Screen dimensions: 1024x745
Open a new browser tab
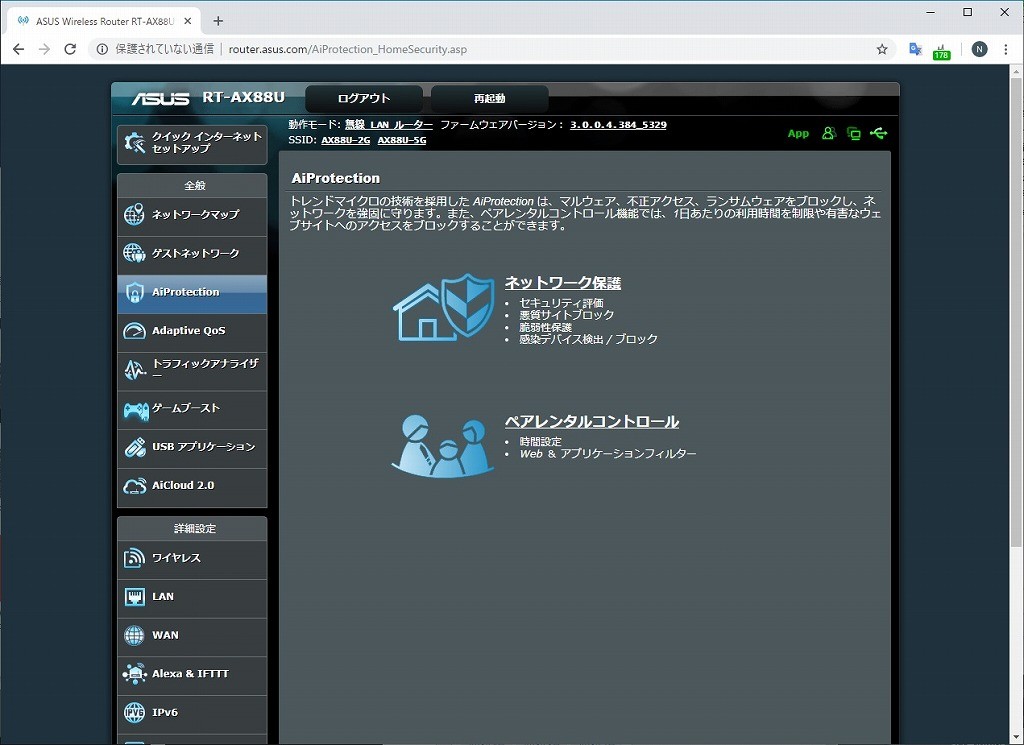pyautogui.click(x=218, y=22)
